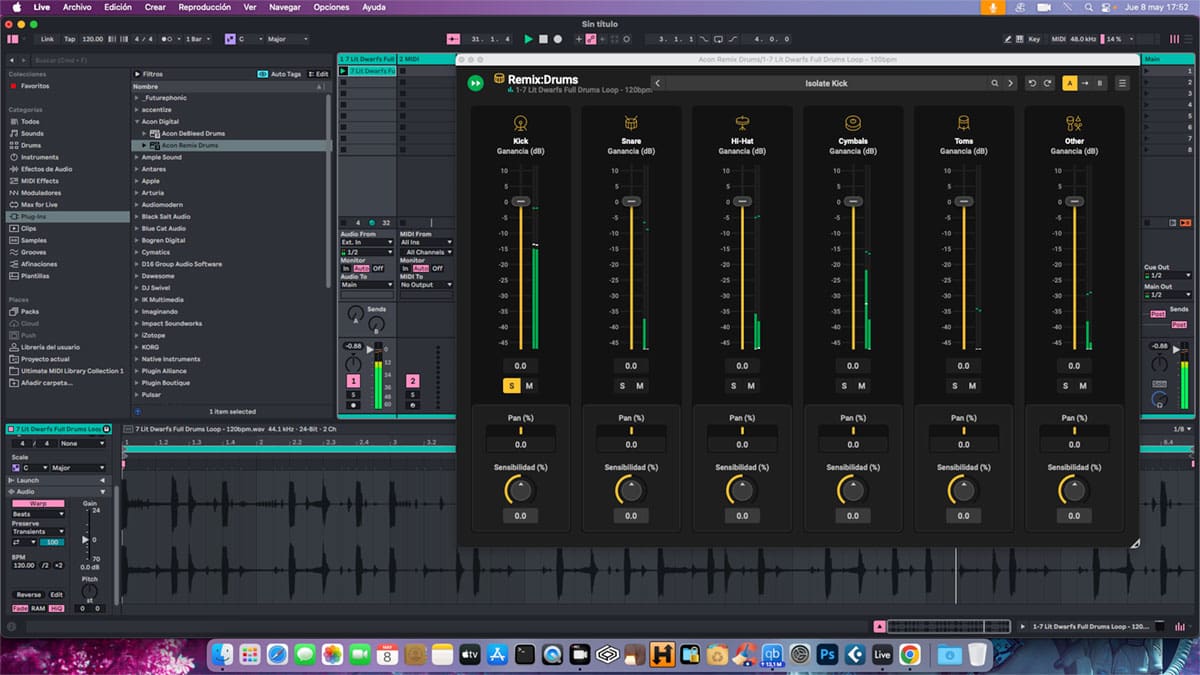
Task: Click the Kick gain fader handle
Action: point(520,201)
